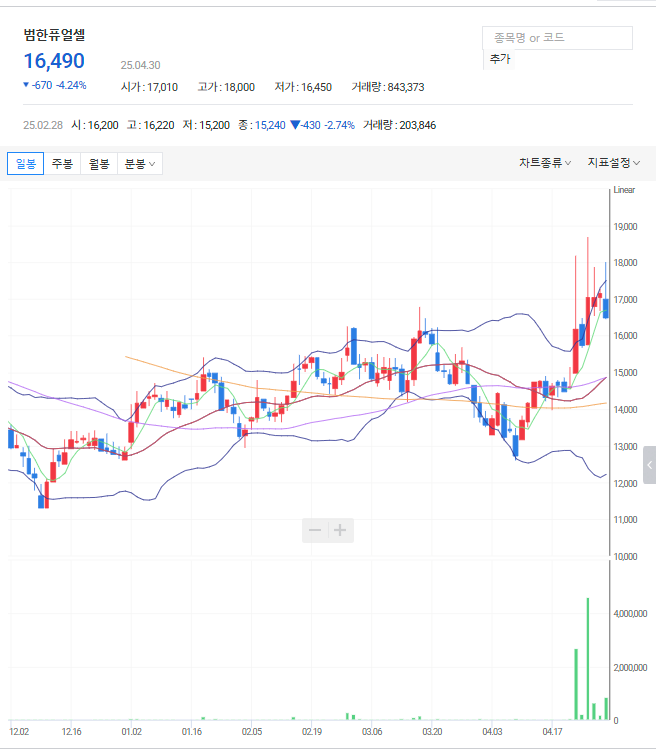The width and height of the screenshot is (656, 750).
Task: Click the 거래량: 203,846 value
Action: pos(400,125)
